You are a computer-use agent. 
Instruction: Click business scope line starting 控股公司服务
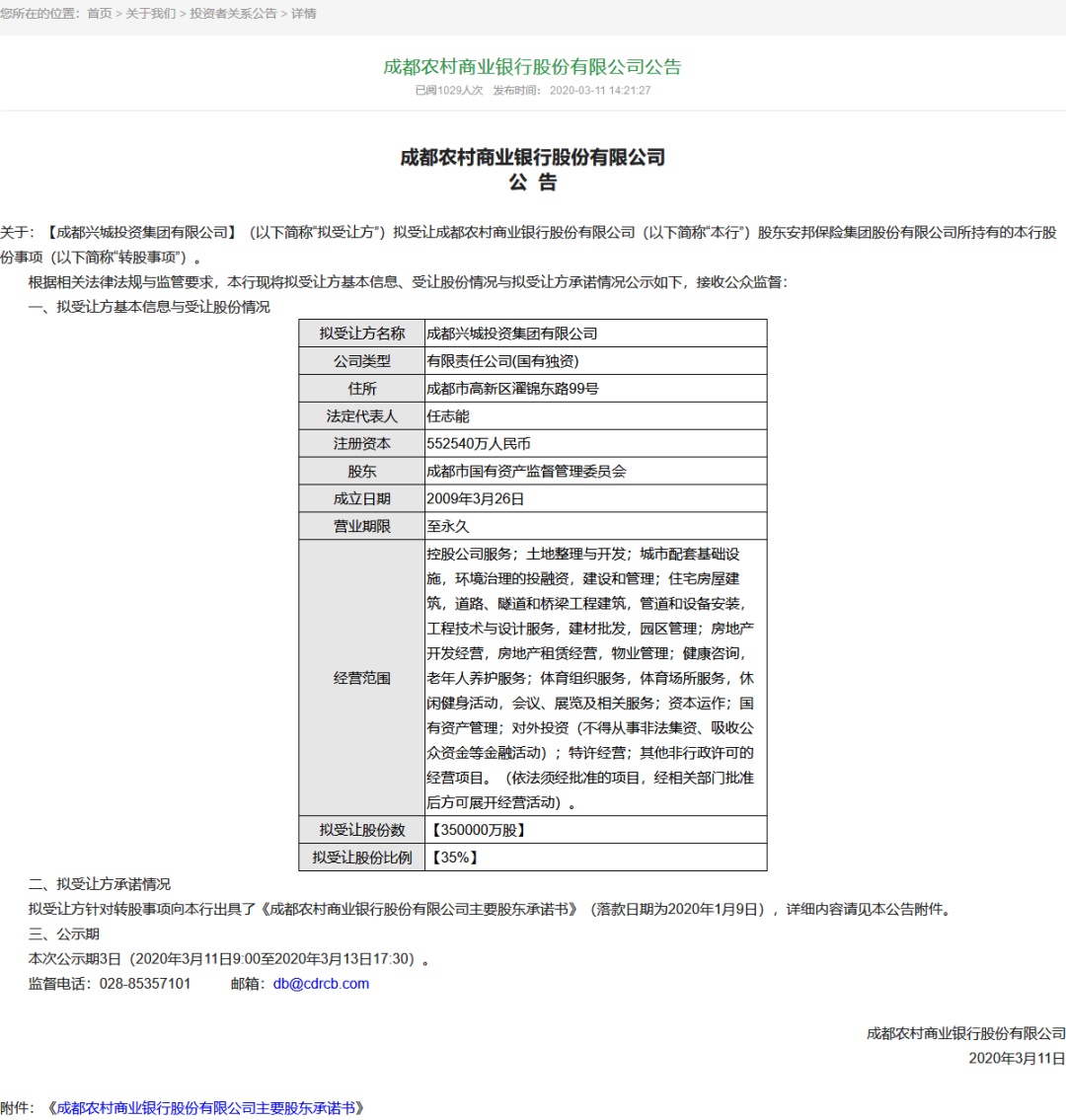pos(583,555)
